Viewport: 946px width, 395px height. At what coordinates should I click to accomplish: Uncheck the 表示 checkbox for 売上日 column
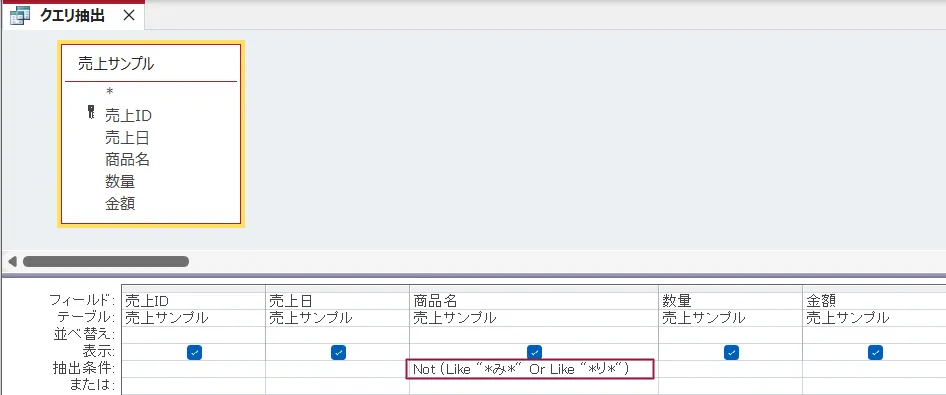pos(338,352)
